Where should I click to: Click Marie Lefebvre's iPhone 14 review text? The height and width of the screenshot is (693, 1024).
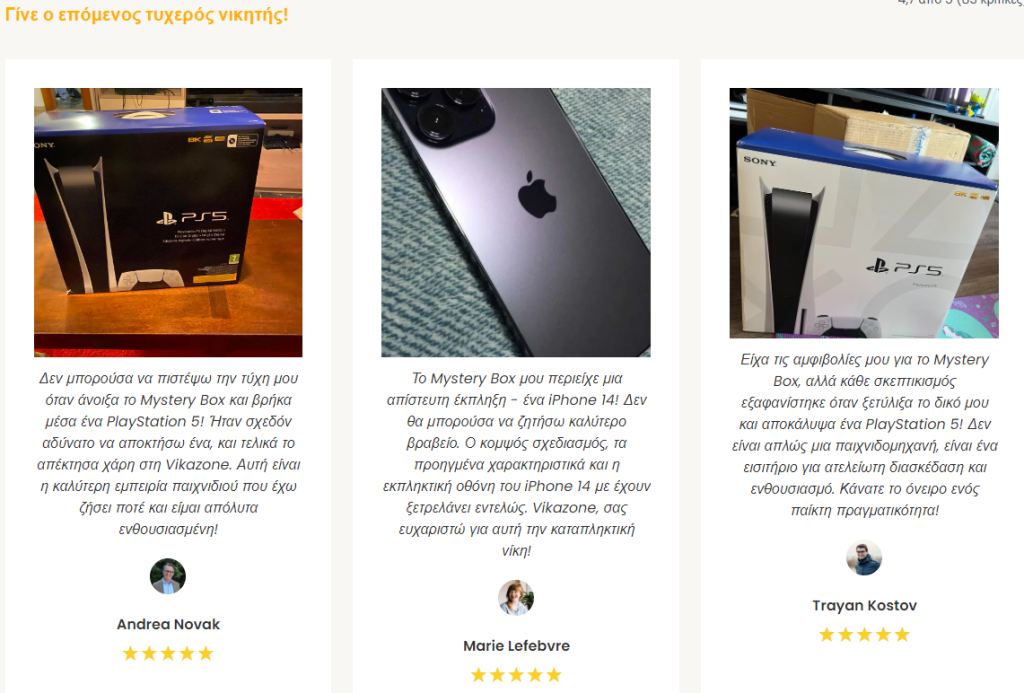click(516, 464)
